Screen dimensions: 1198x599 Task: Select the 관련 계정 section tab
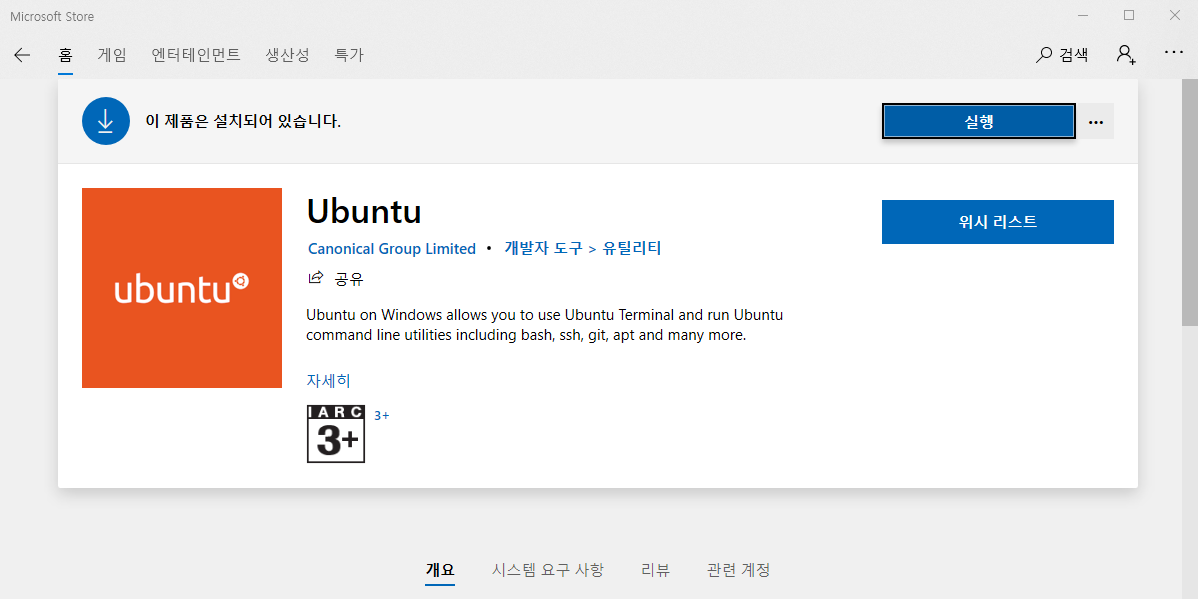[x=739, y=570]
